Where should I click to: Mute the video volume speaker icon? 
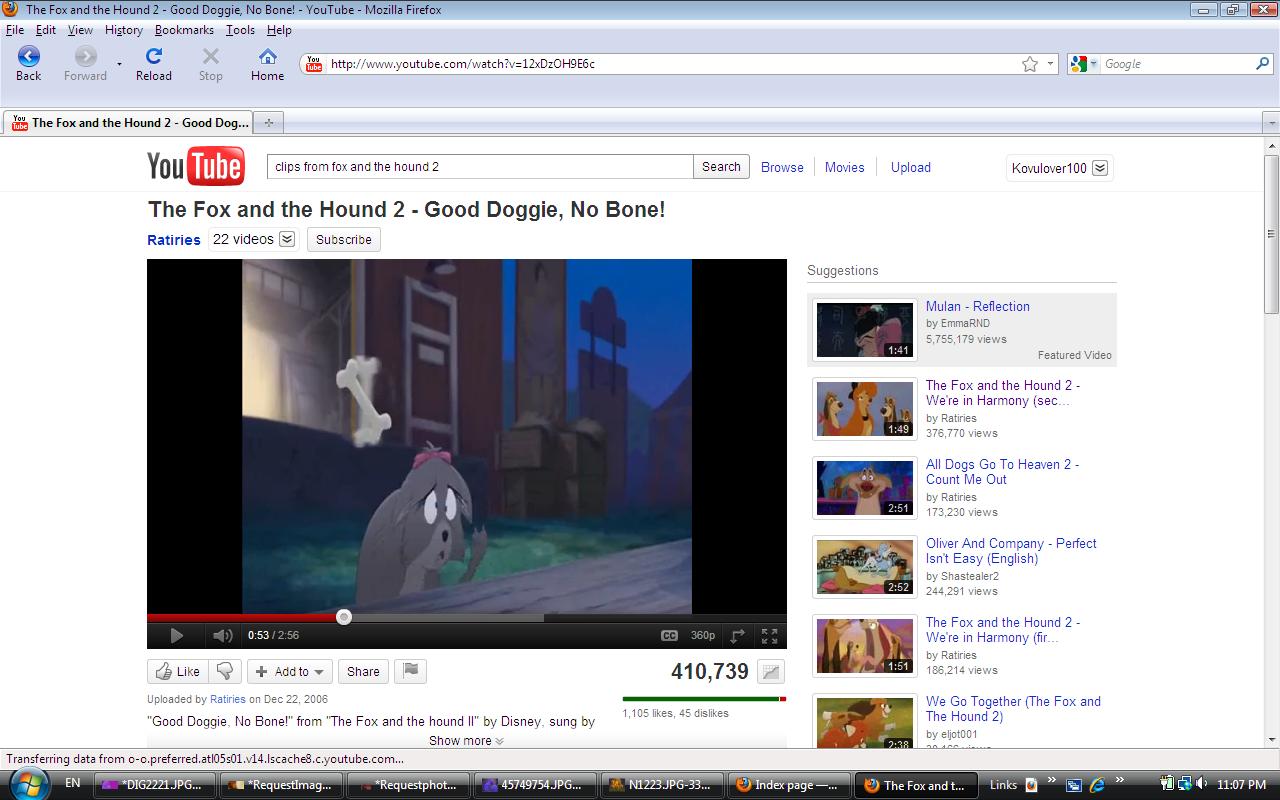coord(222,635)
